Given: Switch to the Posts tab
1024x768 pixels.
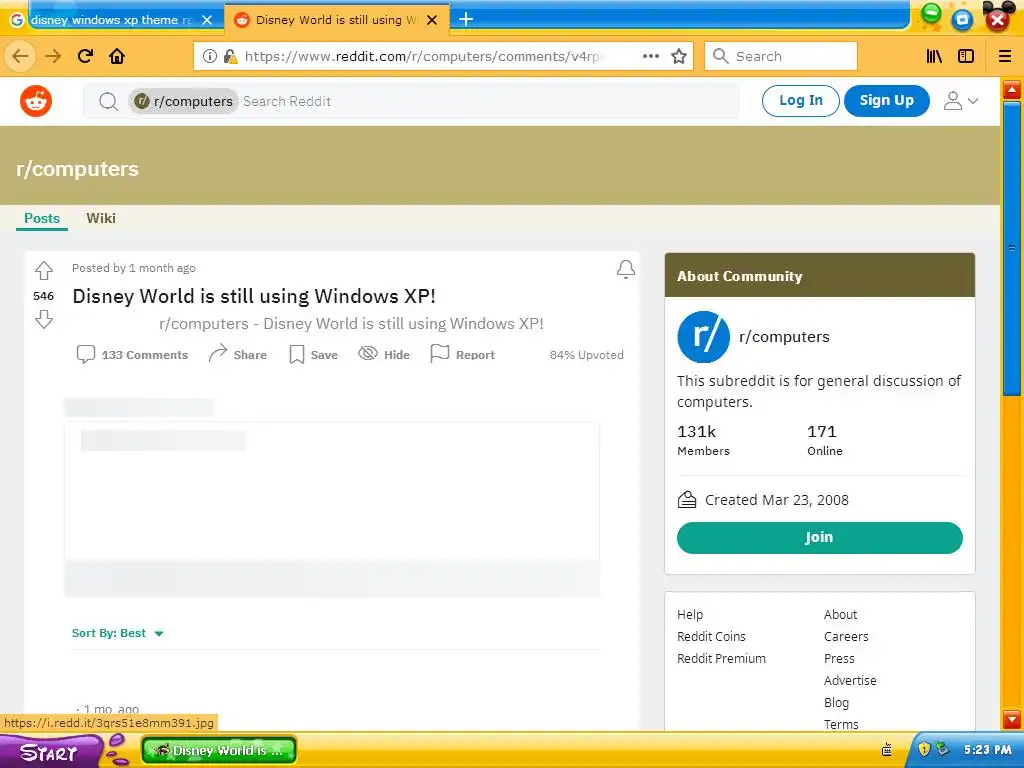Looking at the screenshot, I should [x=42, y=218].
